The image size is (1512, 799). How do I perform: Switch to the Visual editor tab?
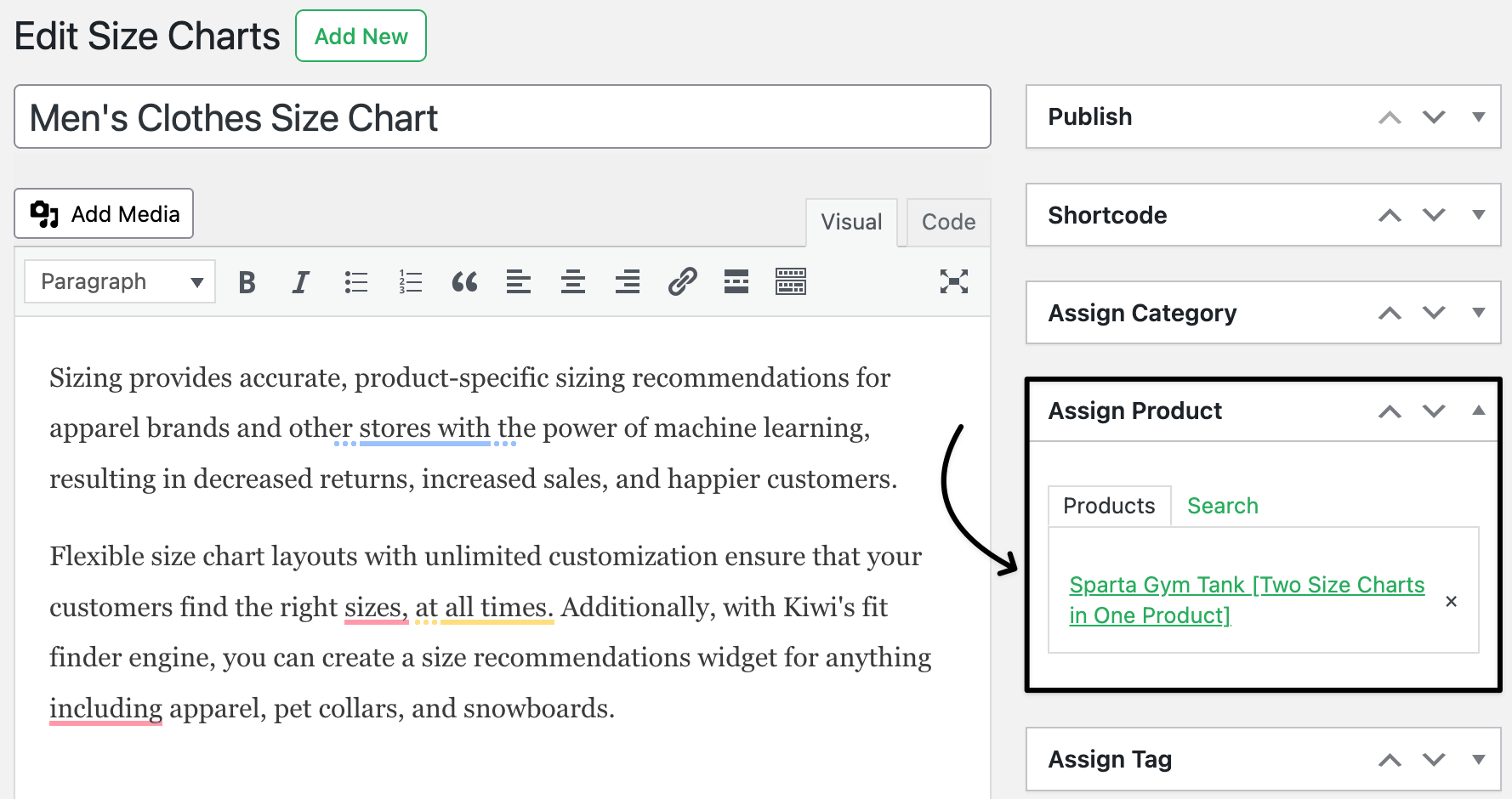click(x=851, y=222)
